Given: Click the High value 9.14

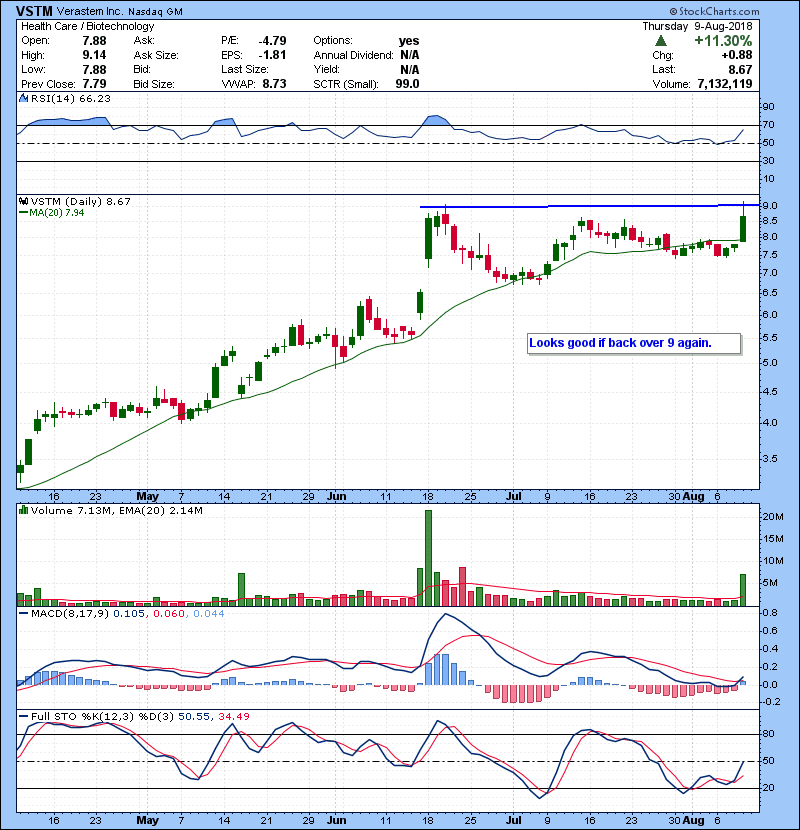Looking at the screenshot, I should coord(94,55).
